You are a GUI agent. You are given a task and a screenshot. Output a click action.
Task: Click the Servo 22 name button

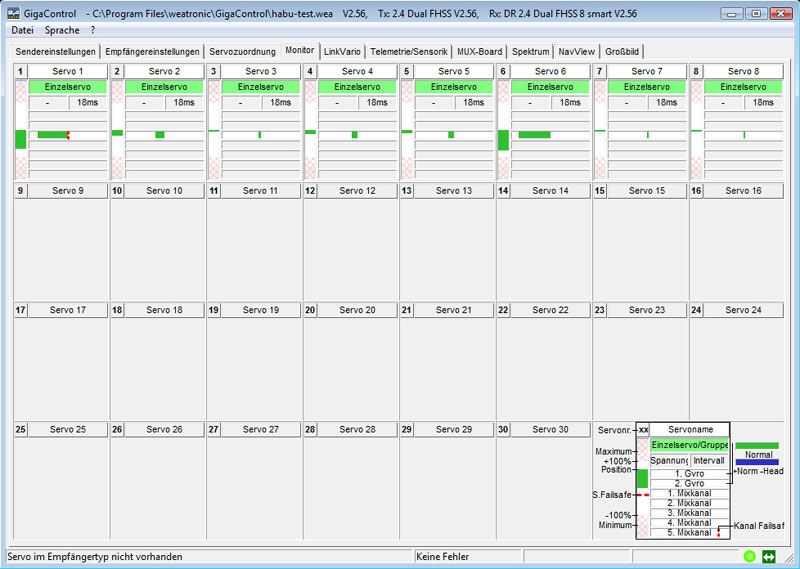[x=550, y=310]
